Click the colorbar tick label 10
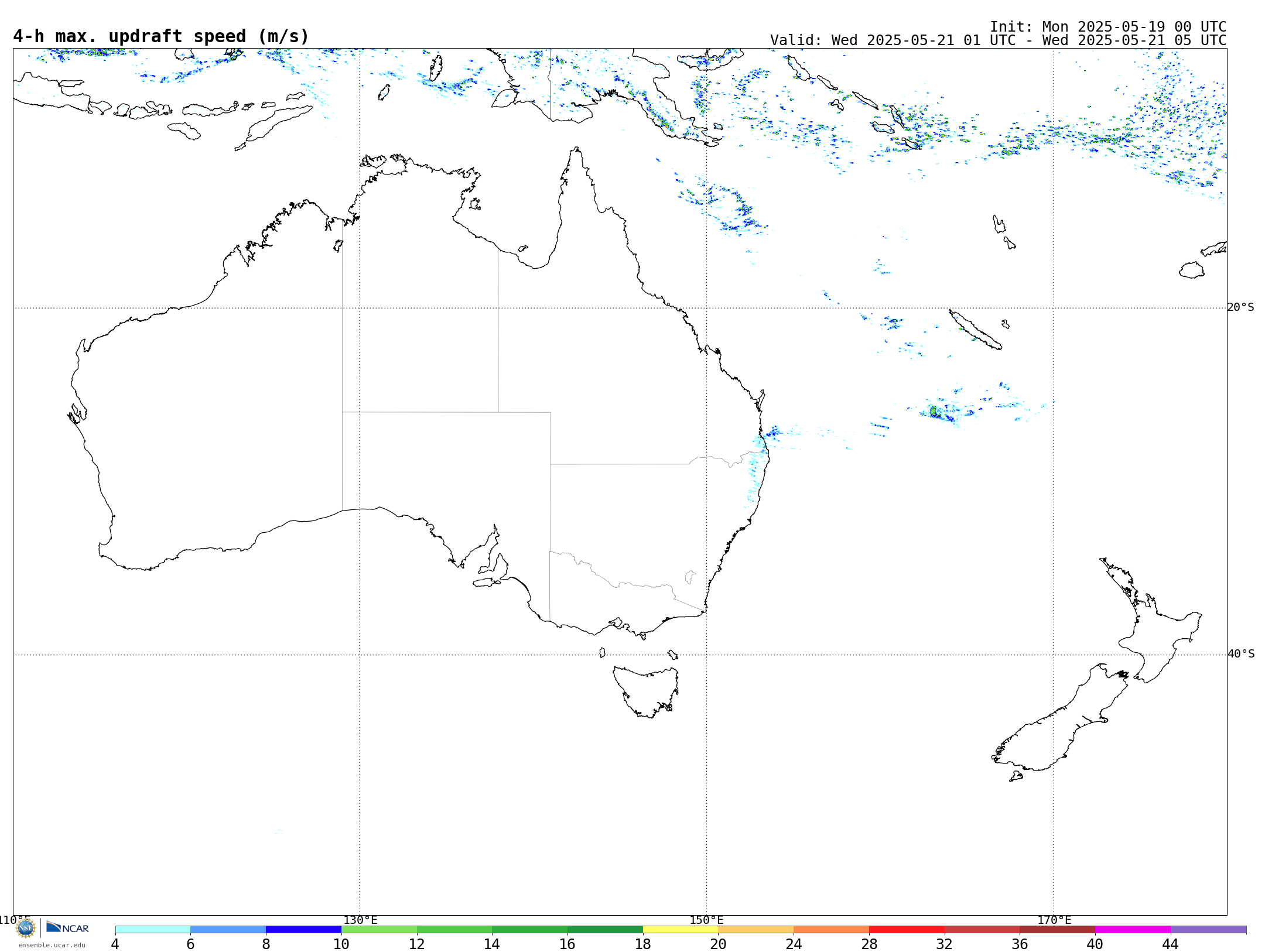The image size is (1265, 952). [341, 944]
